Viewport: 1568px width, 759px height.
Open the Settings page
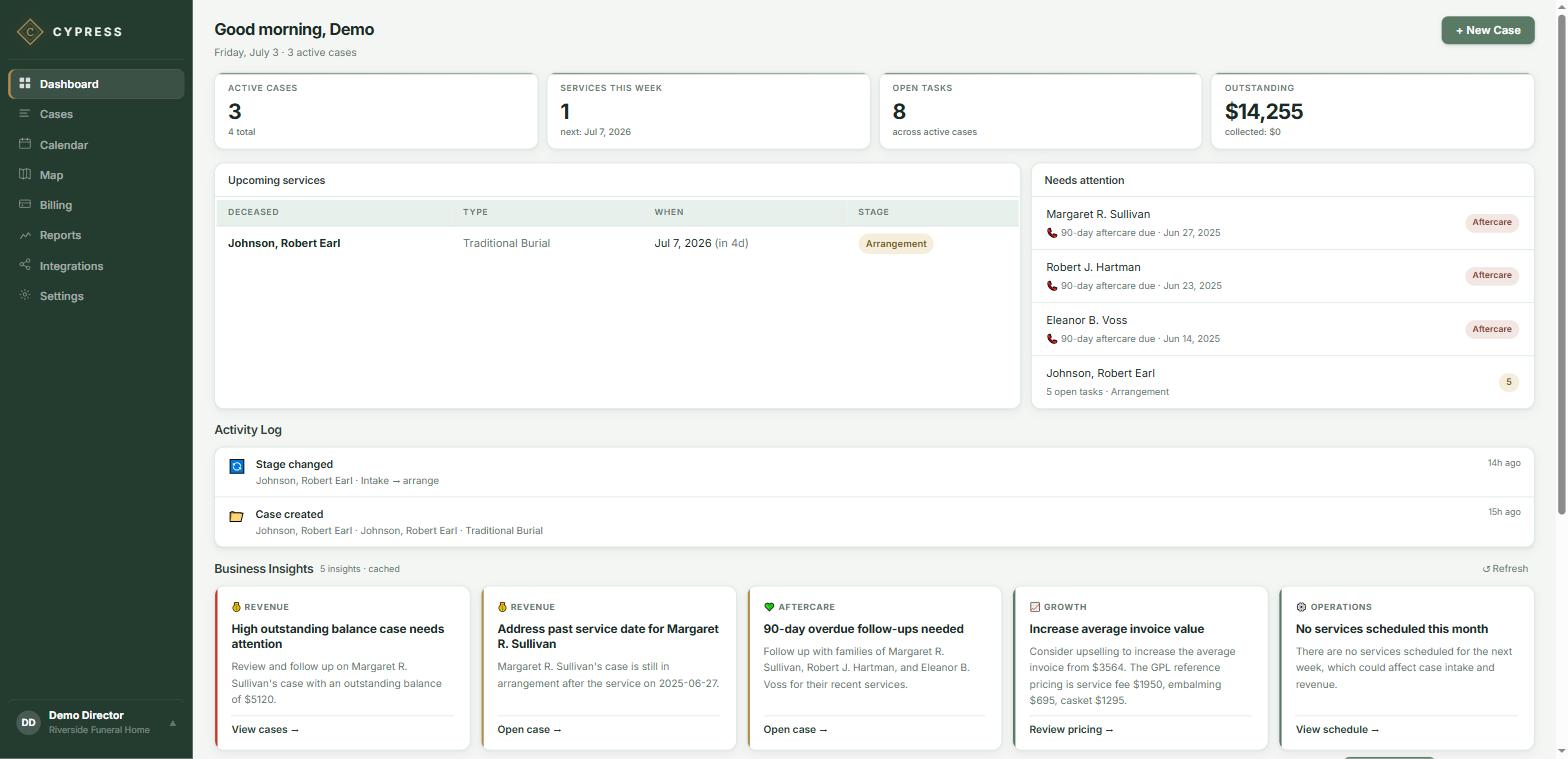(96, 296)
